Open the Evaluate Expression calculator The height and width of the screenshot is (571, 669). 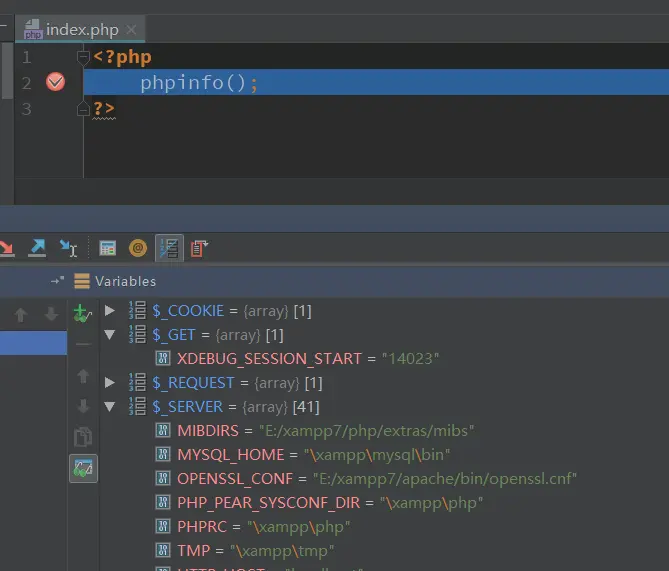[x=108, y=248]
